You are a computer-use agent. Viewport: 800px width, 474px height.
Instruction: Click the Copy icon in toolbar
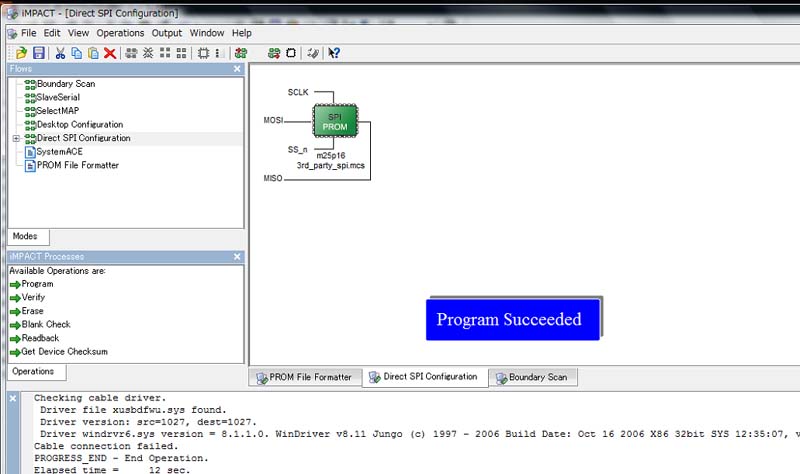pos(77,53)
